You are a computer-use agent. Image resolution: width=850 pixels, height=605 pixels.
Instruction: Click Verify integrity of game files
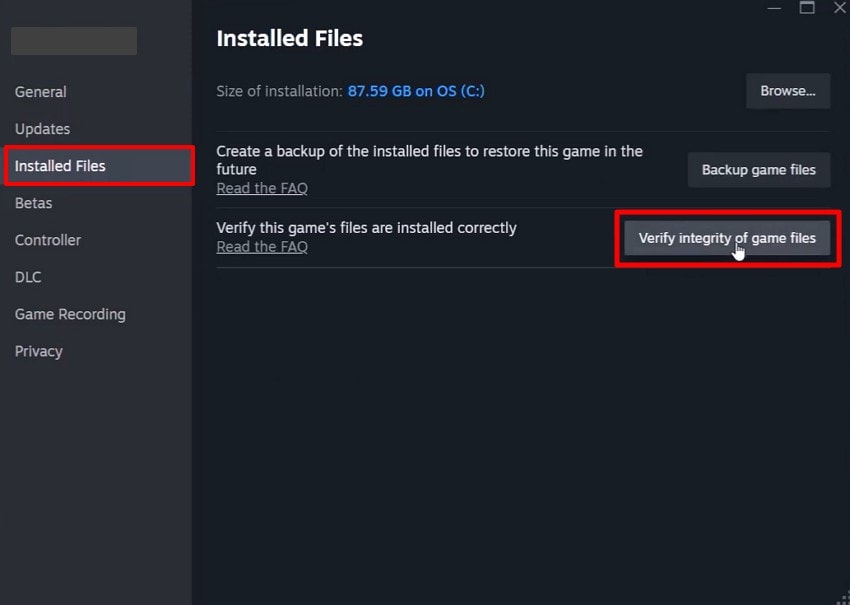(727, 237)
